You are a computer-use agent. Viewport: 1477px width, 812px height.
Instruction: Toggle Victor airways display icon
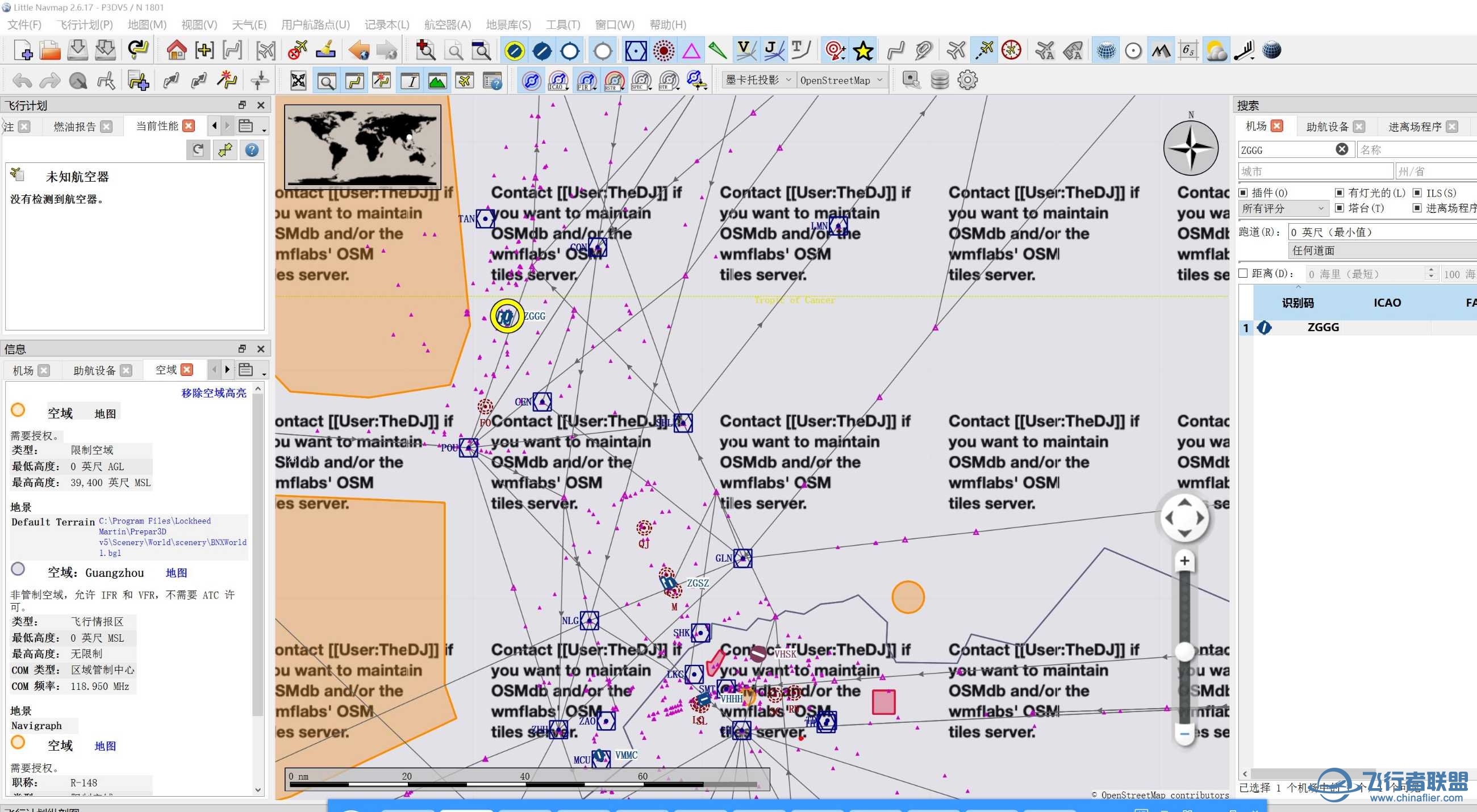pos(746,51)
